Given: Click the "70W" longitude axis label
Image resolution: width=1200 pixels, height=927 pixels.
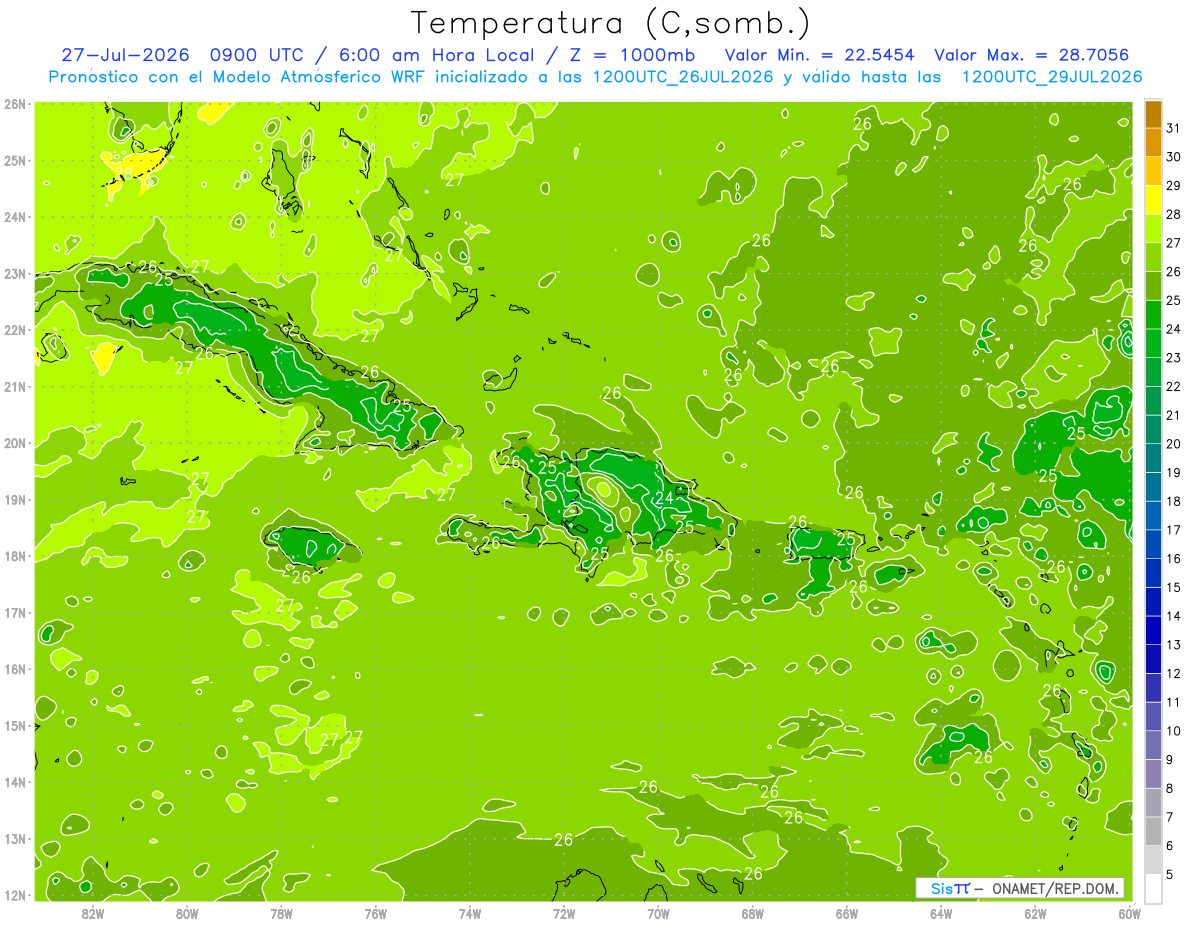Looking at the screenshot, I should [x=658, y=913].
